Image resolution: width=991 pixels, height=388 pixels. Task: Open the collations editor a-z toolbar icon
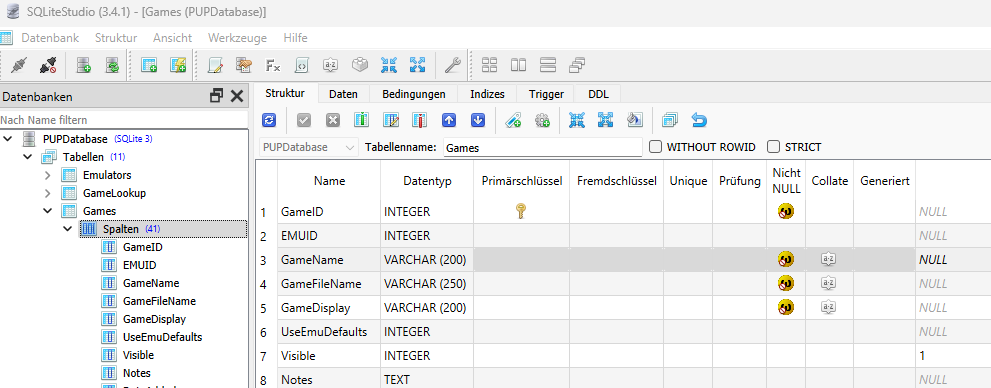tap(330, 65)
